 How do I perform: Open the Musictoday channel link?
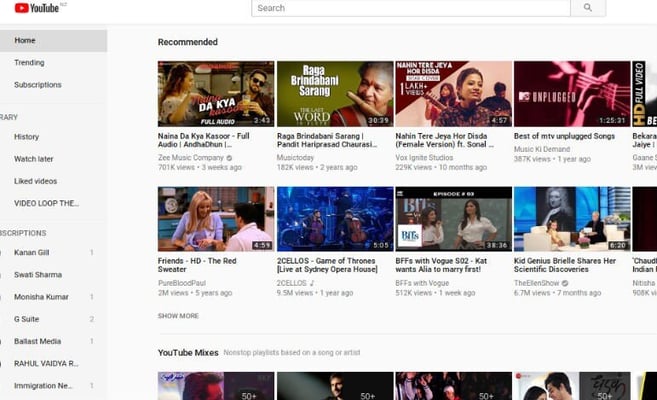[x=295, y=158]
